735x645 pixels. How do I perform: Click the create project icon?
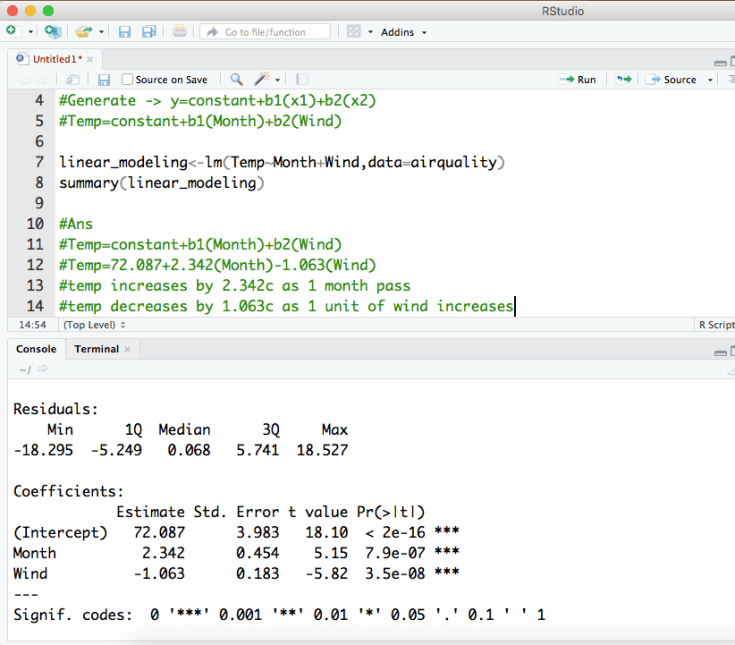[x=52, y=32]
